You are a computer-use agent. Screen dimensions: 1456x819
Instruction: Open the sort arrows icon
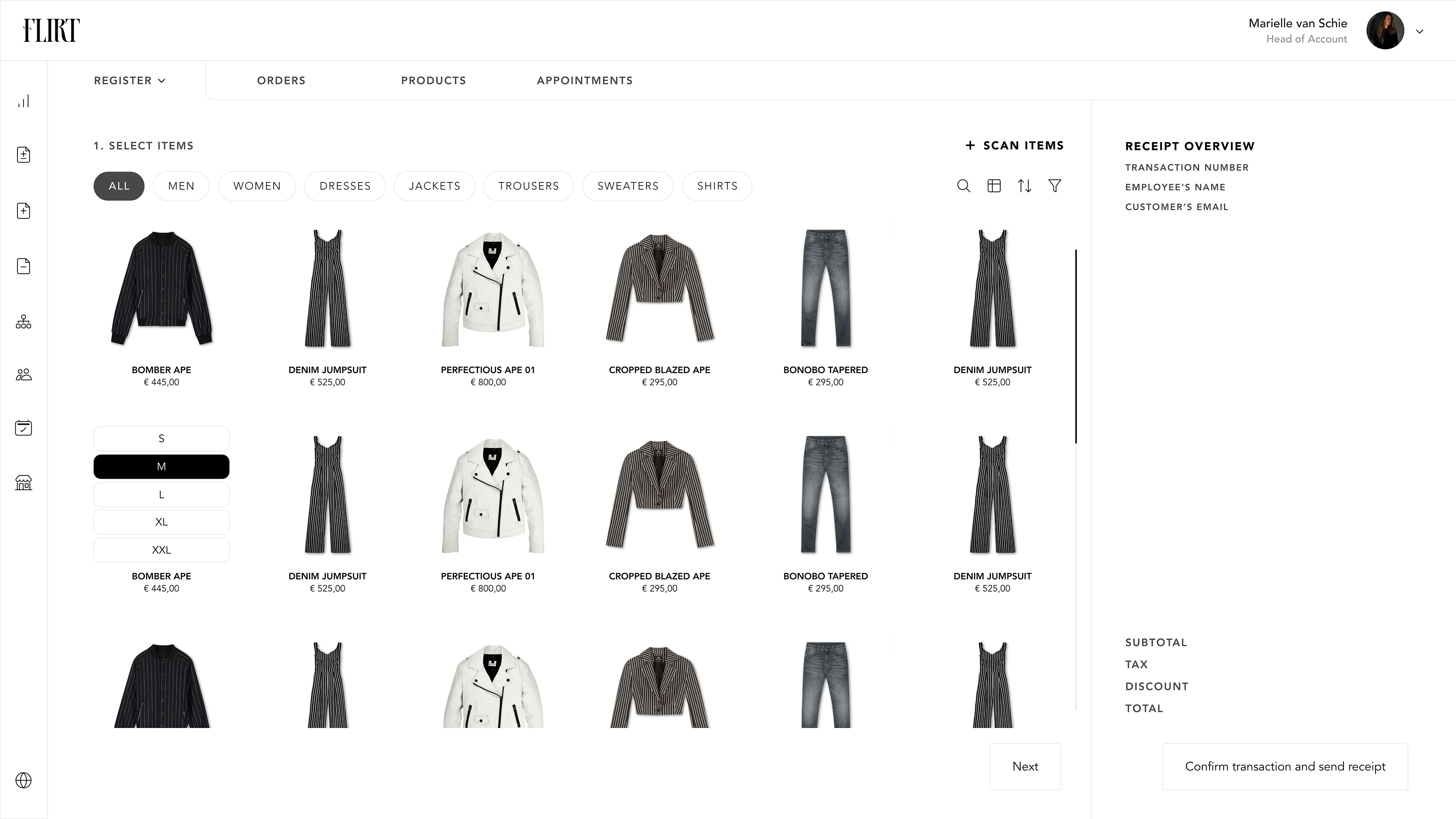pos(1025,186)
